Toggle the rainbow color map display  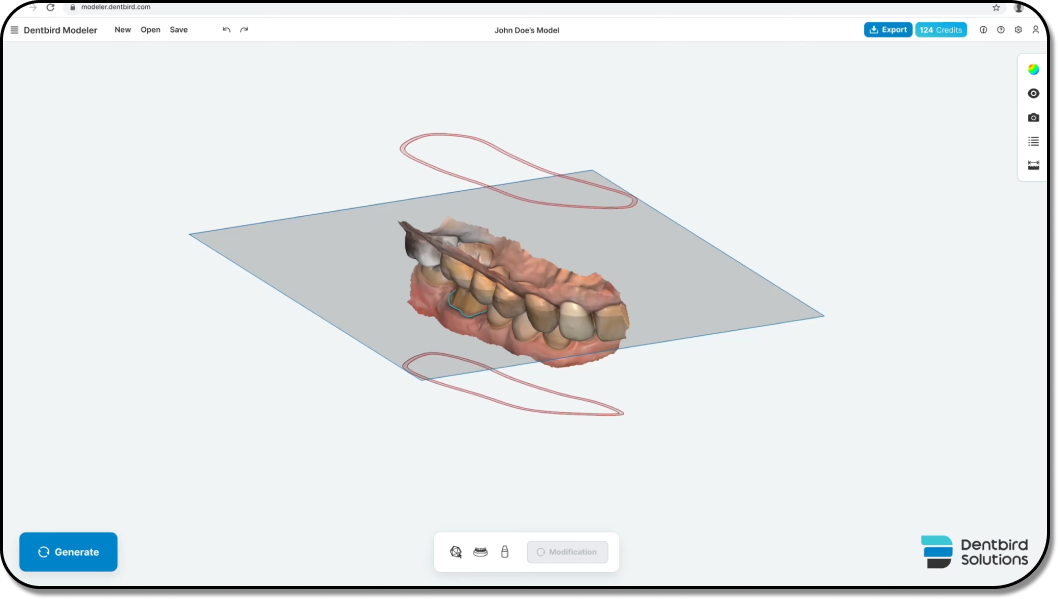tap(1033, 69)
